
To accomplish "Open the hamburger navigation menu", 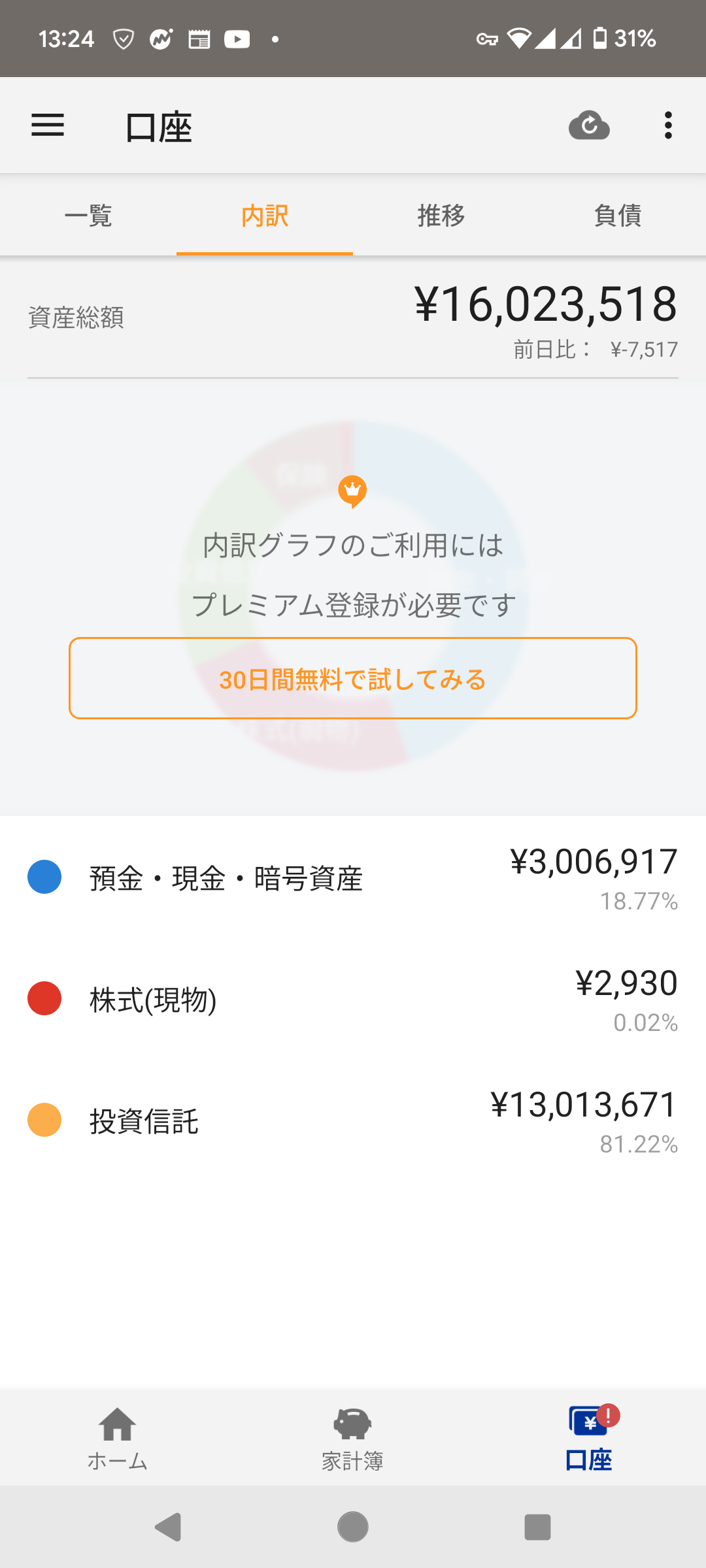I will (x=48, y=125).
